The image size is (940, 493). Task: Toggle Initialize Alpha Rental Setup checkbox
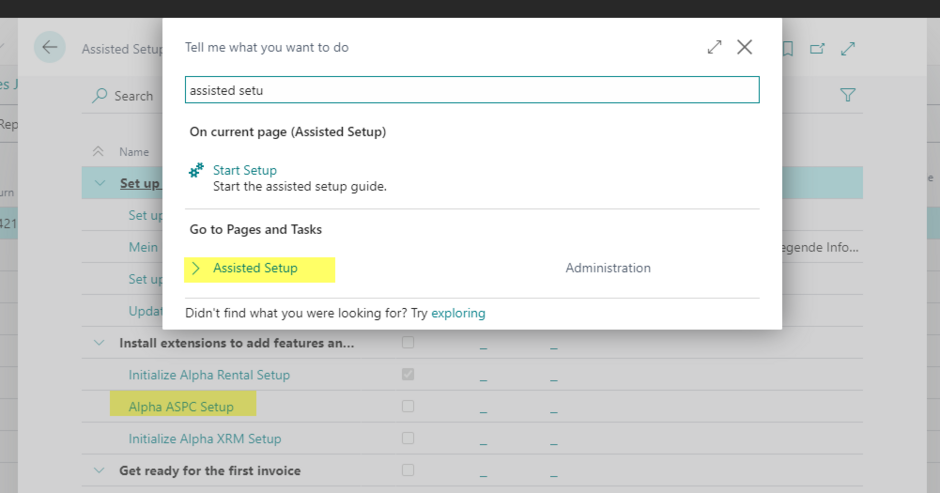407,375
